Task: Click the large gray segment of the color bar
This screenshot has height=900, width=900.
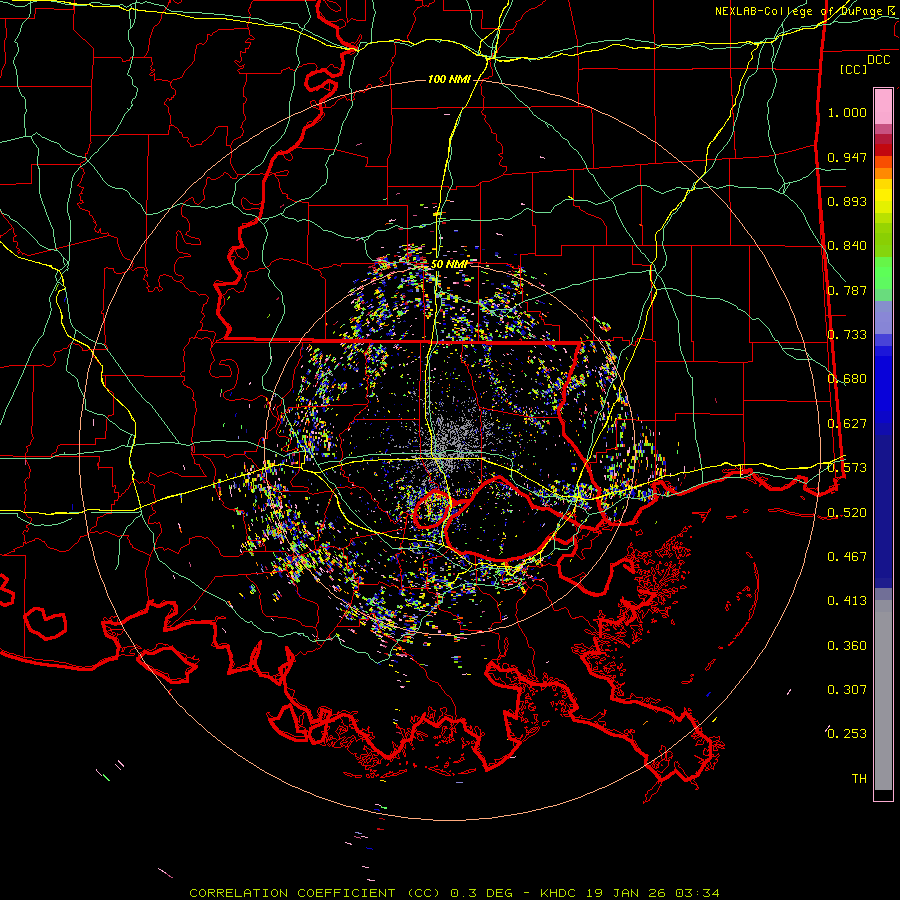Action: click(x=883, y=695)
